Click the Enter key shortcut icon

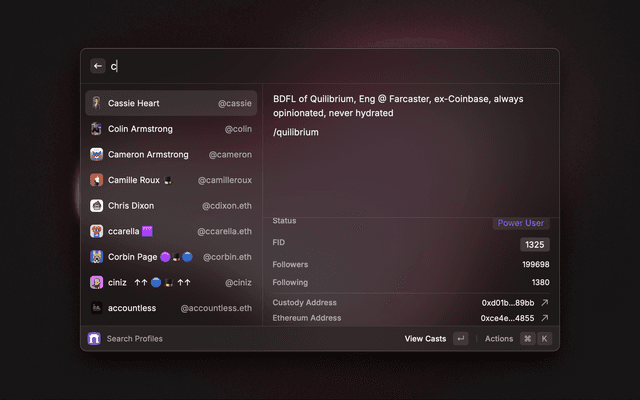point(460,339)
